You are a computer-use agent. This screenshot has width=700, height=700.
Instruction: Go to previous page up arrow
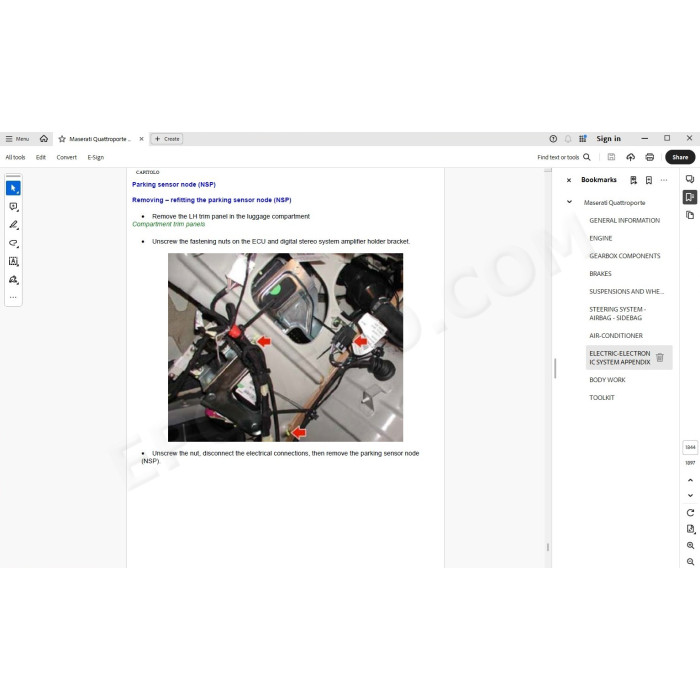690,480
